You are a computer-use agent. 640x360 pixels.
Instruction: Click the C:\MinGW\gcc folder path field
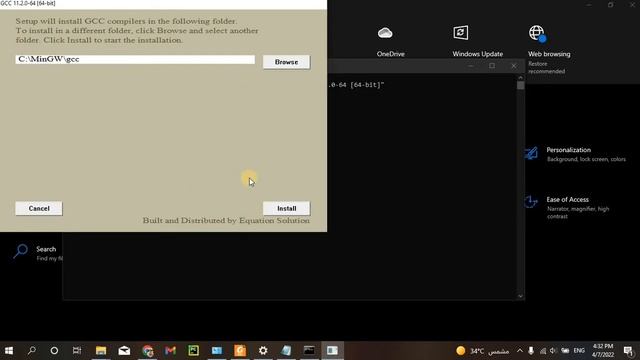pos(135,59)
